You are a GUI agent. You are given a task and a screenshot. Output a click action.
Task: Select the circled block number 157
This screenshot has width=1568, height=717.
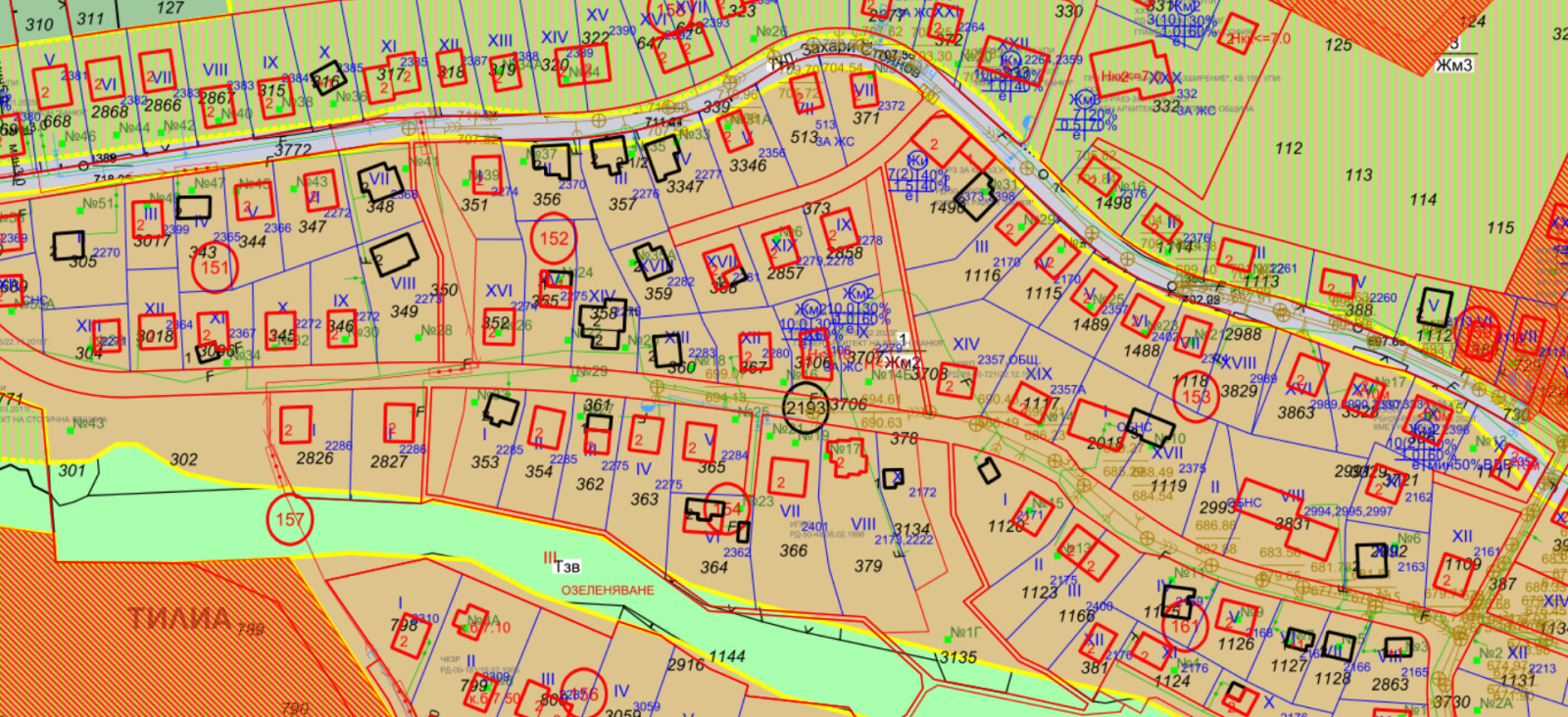290,519
